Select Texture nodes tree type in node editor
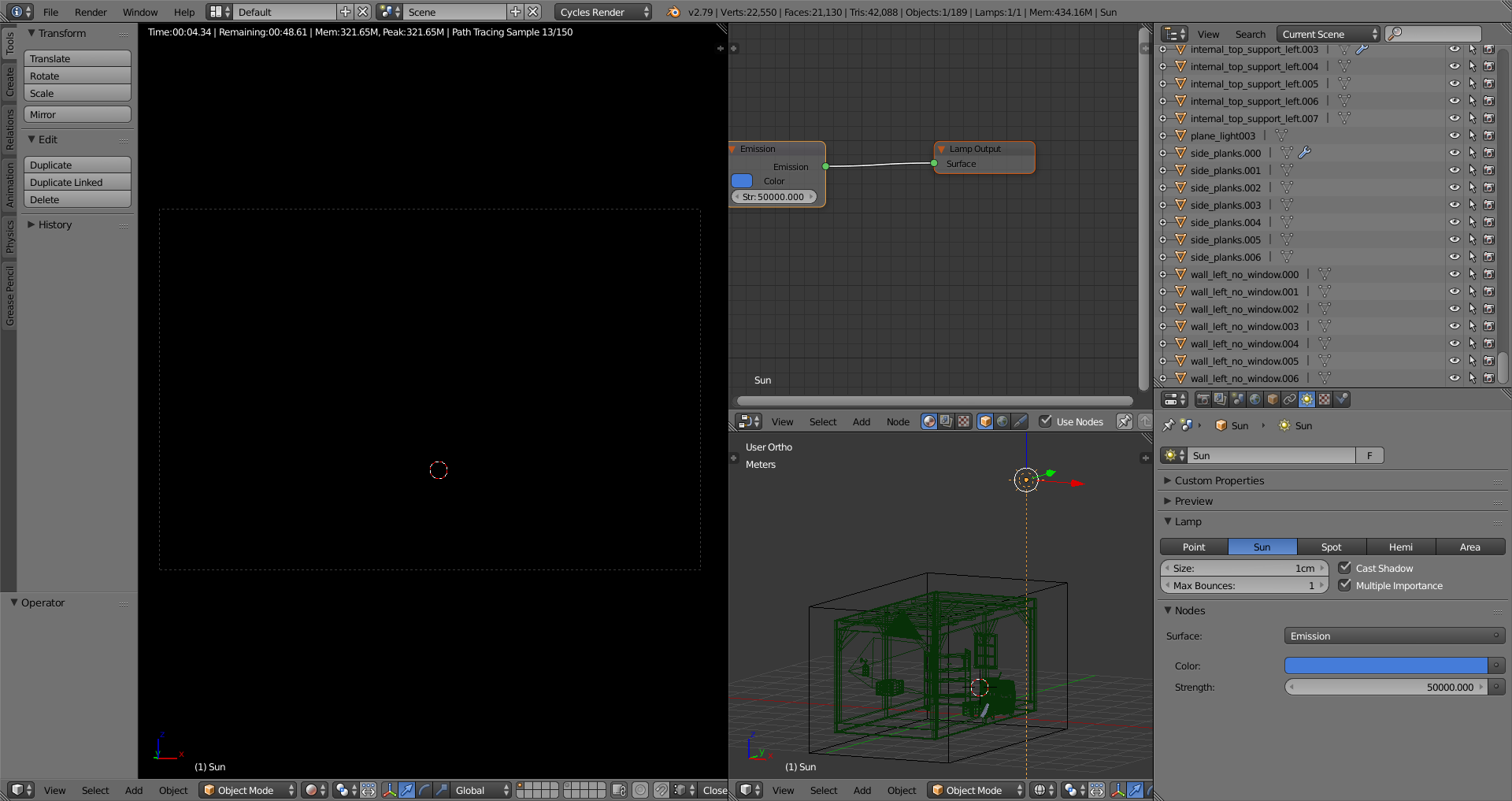 [964, 421]
